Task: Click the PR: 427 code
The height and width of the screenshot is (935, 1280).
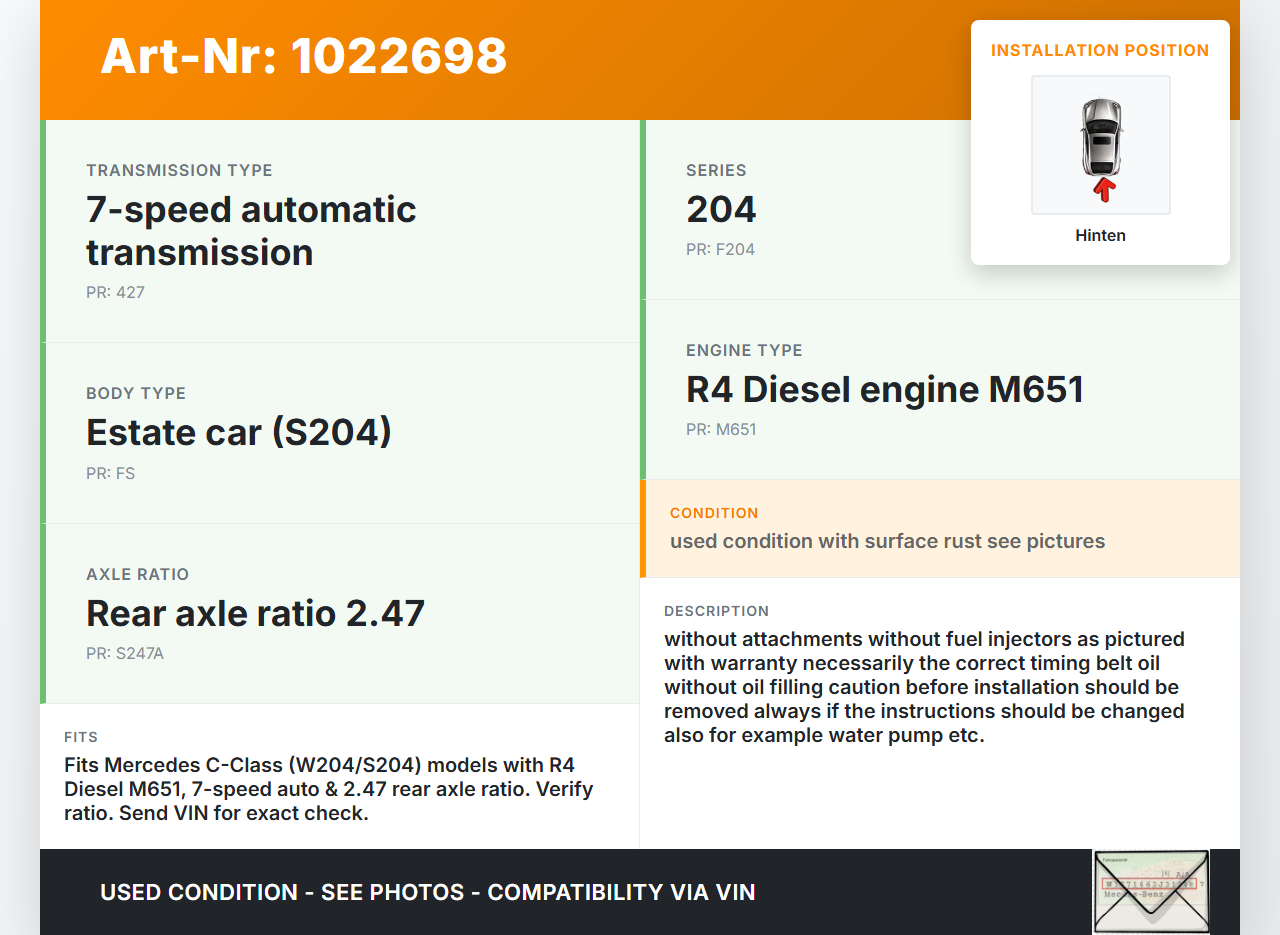Action: pyautogui.click(x=115, y=292)
